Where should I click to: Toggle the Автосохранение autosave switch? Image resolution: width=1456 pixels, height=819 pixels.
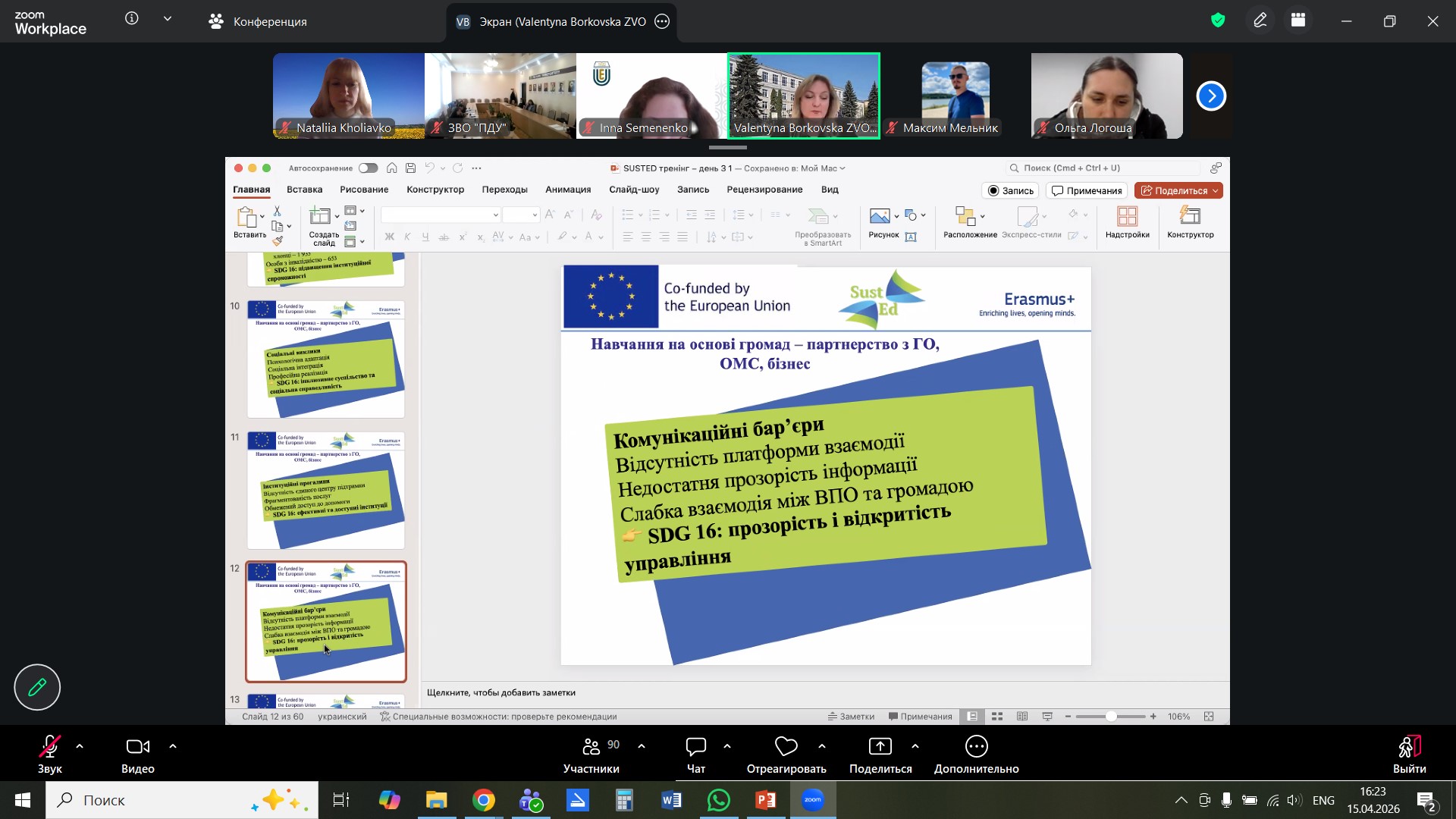pyautogui.click(x=369, y=168)
